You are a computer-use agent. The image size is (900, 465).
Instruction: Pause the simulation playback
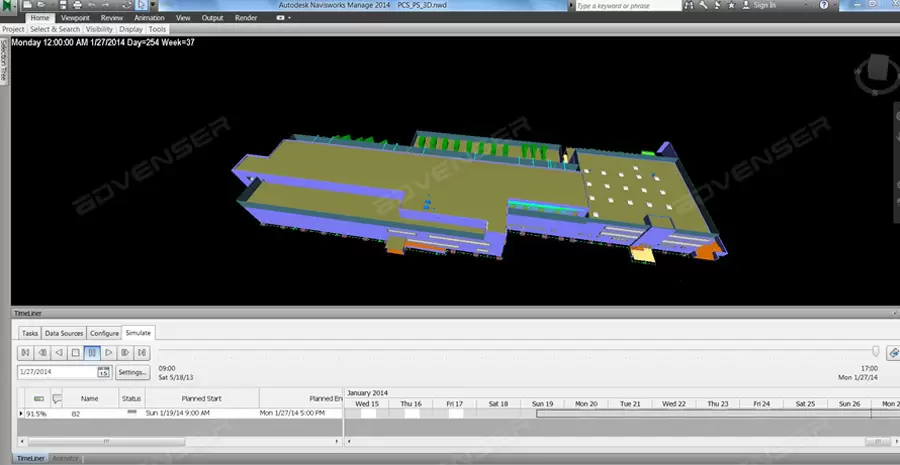[x=92, y=352]
